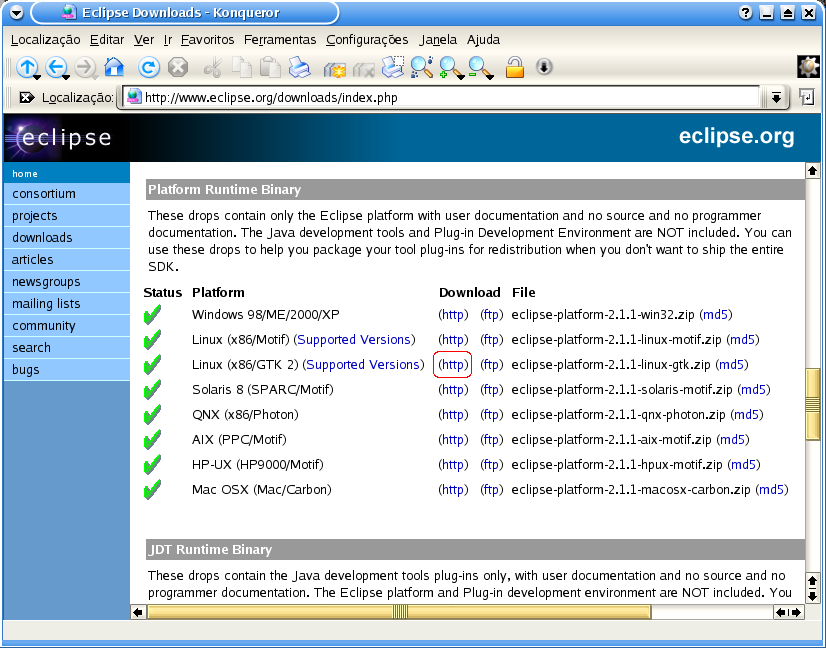Click the Copy icon in toolbar
Image resolution: width=826 pixels, height=648 pixels.
[242, 67]
